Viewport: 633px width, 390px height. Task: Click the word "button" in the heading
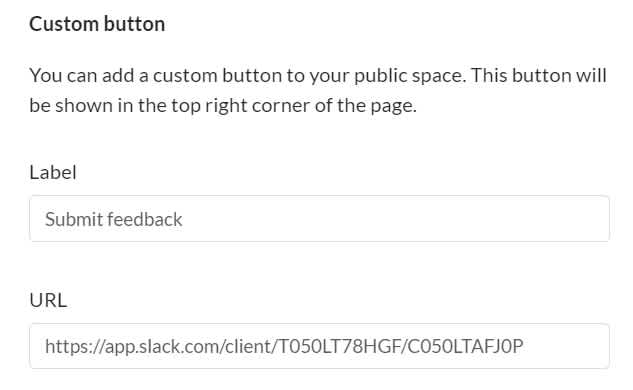[134, 24]
